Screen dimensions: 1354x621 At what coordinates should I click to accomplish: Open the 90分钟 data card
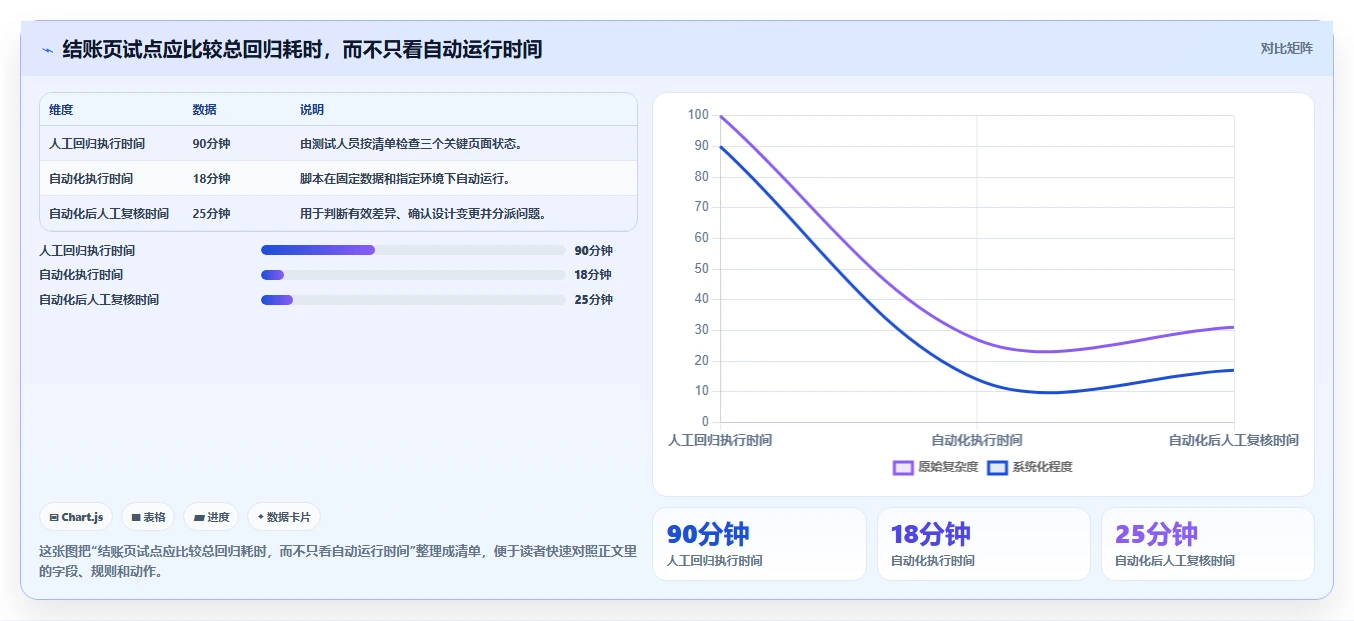(x=759, y=544)
